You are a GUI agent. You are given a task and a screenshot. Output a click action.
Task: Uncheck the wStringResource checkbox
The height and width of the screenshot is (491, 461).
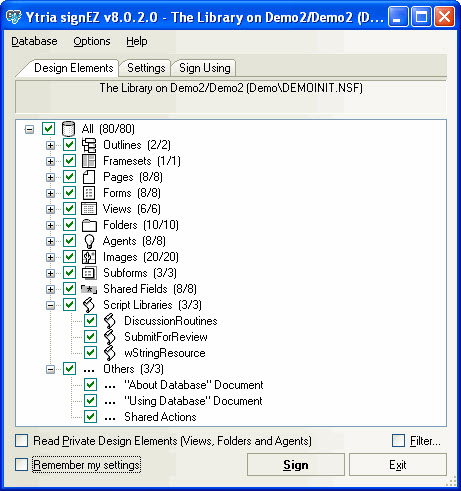[90, 352]
